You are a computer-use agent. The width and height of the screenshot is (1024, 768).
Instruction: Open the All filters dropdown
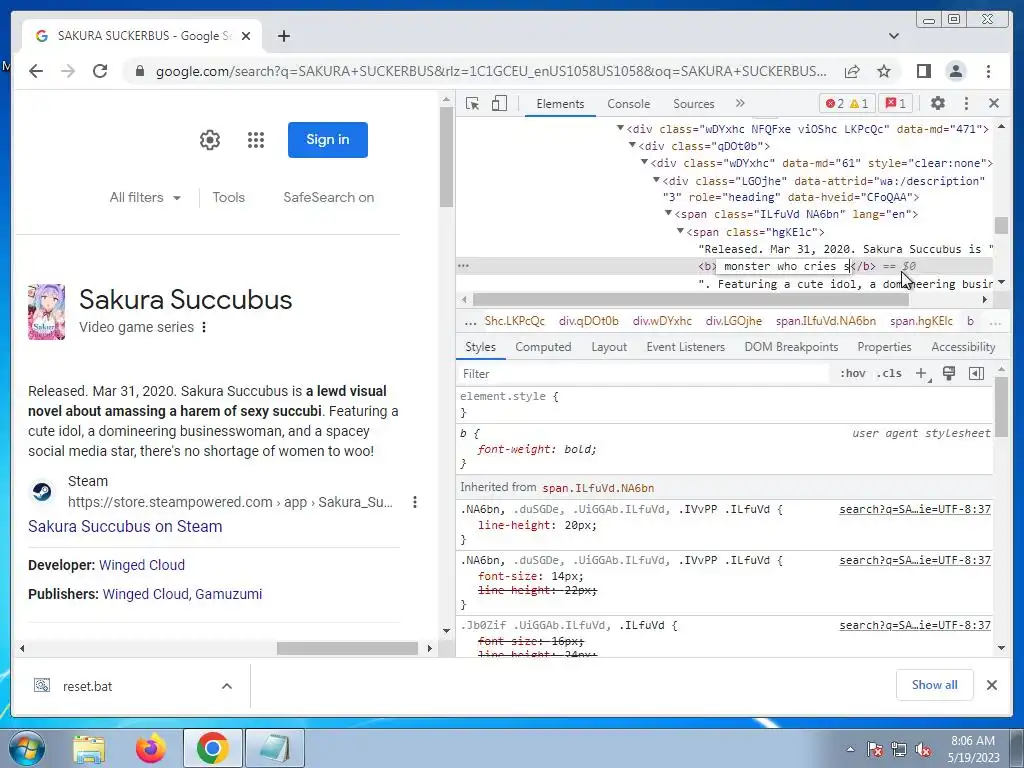click(145, 197)
